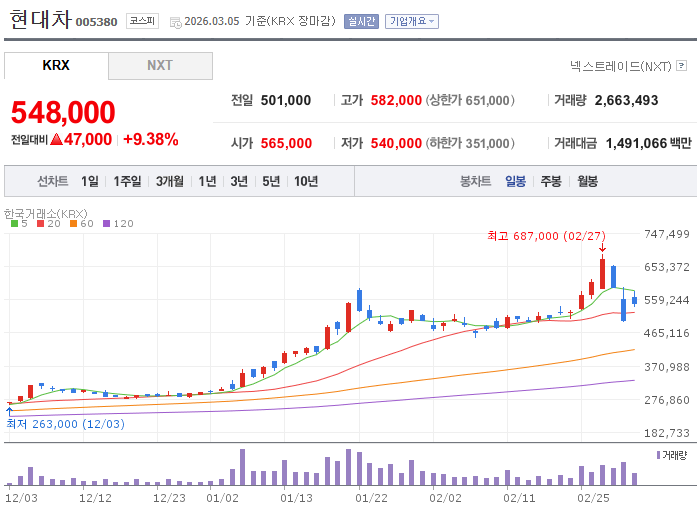
Task: Select the 3개월 line chart period
Action: (x=169, y=181)
